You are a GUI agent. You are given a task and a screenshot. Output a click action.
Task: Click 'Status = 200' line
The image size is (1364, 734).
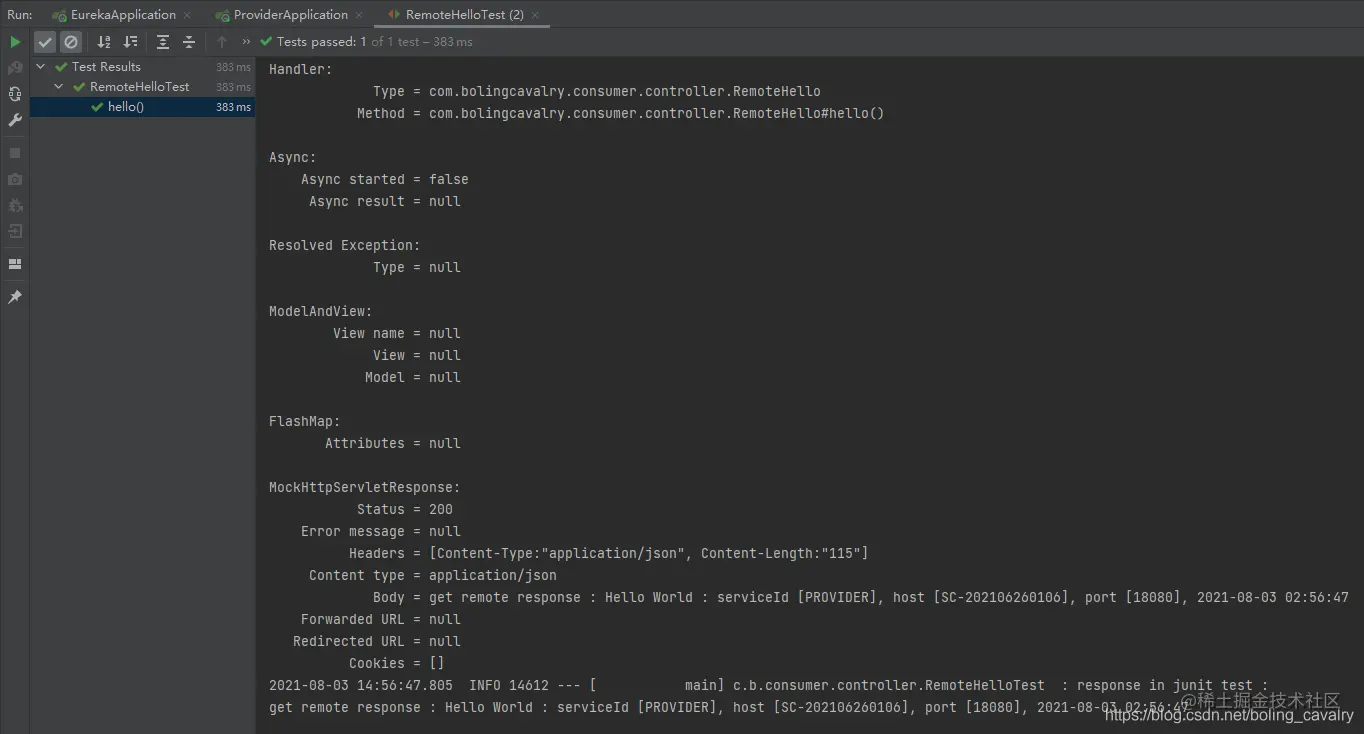coord(405,509)
